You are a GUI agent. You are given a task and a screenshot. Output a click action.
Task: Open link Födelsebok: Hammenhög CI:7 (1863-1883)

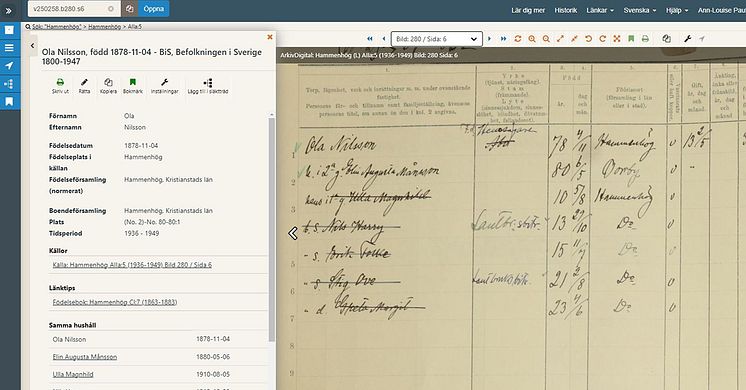(115, 302)
